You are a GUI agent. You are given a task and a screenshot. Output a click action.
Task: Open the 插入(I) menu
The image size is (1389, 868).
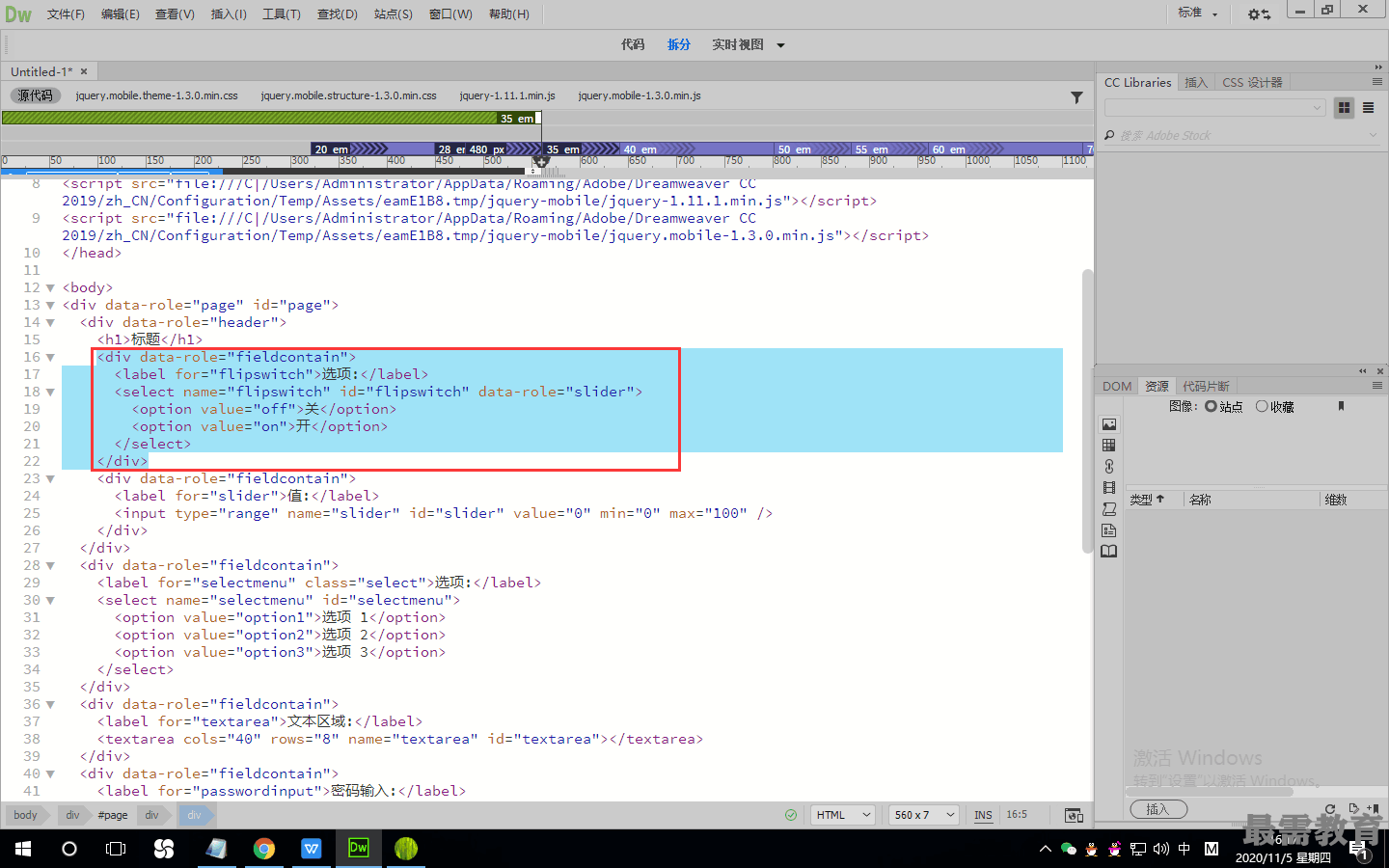pos(229,14)
